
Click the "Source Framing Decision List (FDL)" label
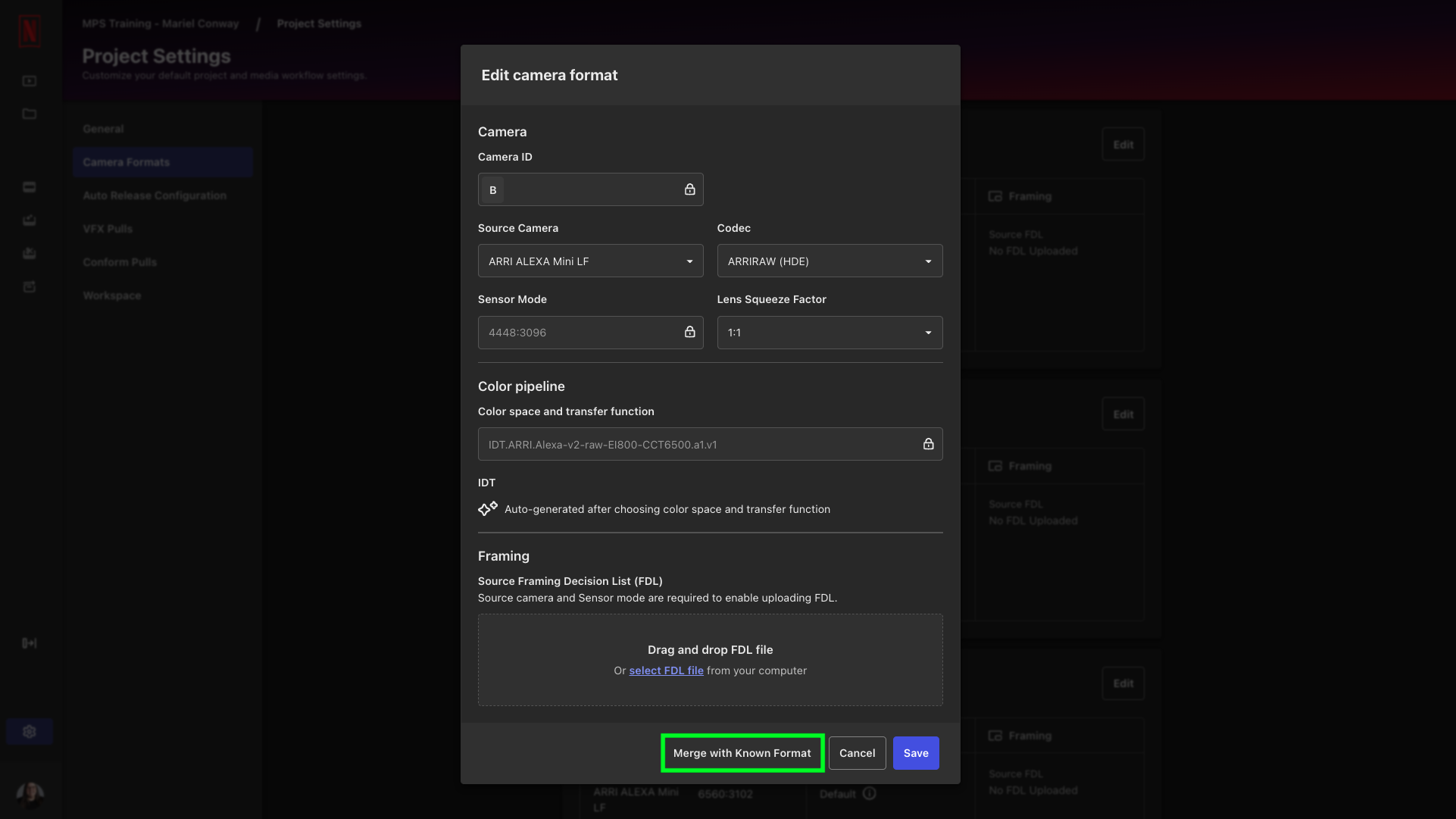pos(570,581)
